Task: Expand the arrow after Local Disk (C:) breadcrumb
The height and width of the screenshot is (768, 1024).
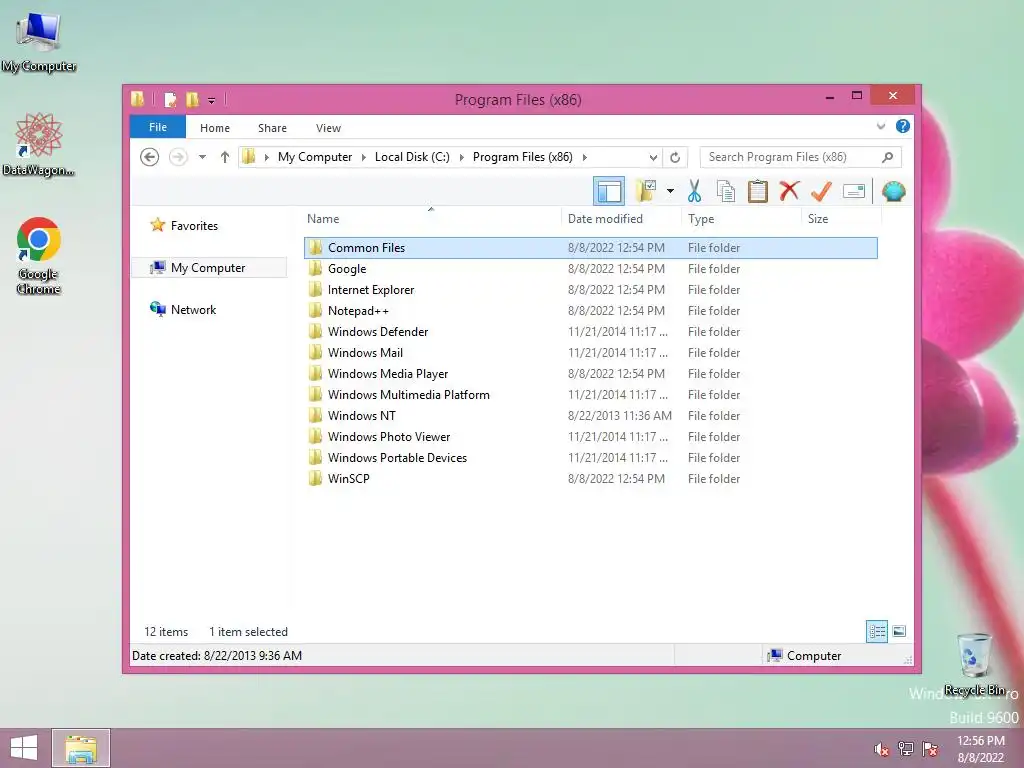Action: (x=462, y=157)
